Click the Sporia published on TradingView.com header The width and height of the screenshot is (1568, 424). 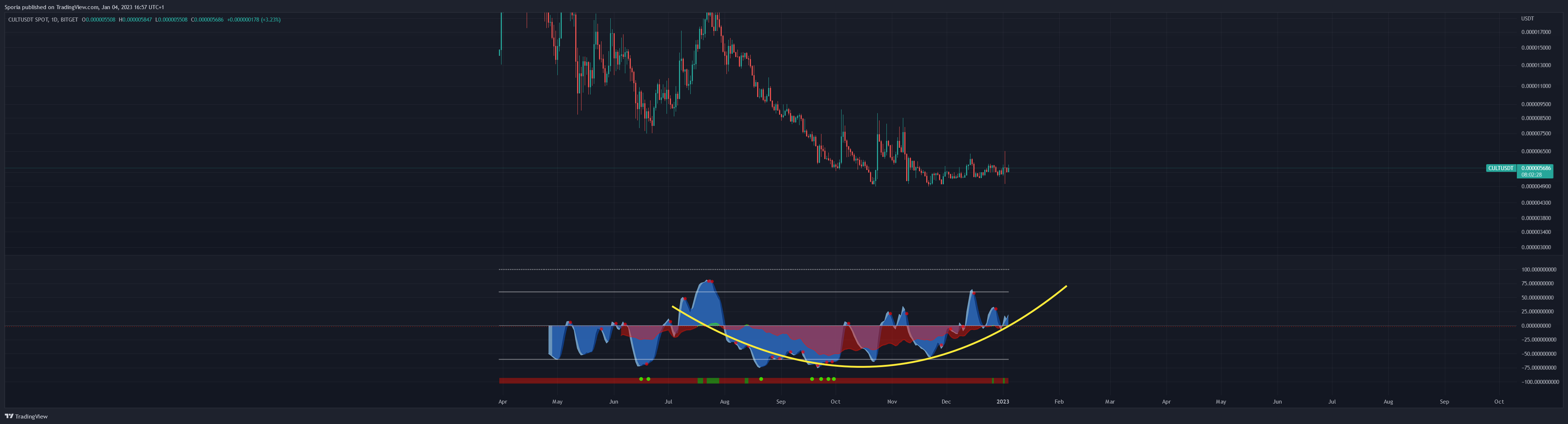pyautogui.click(x=84, y=7)
